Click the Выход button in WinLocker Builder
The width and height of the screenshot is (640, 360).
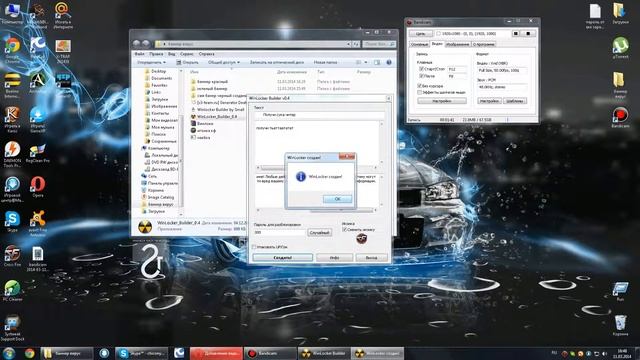click(371, 258)
